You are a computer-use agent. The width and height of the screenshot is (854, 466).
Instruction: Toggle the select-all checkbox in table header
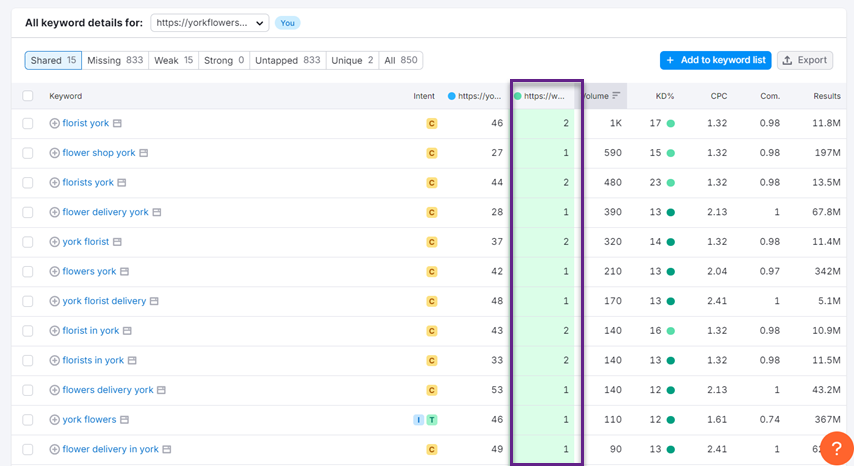pyautogui.click(x=28, y=96)
